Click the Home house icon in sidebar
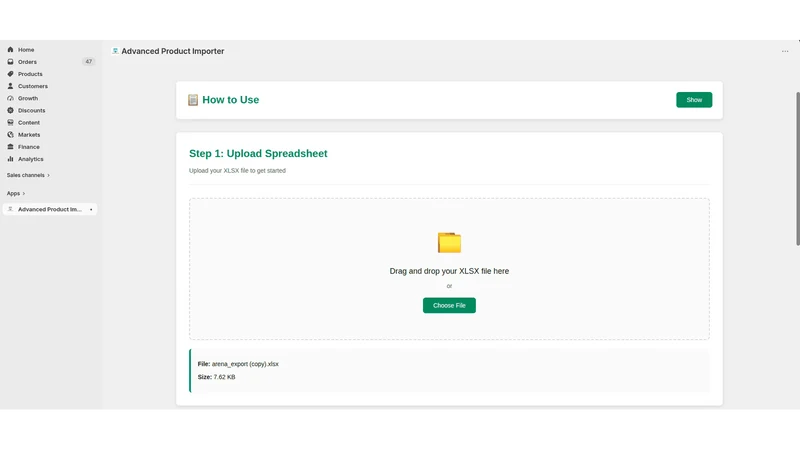The height and width of the screenshot is (450, 800). (10, 49)
